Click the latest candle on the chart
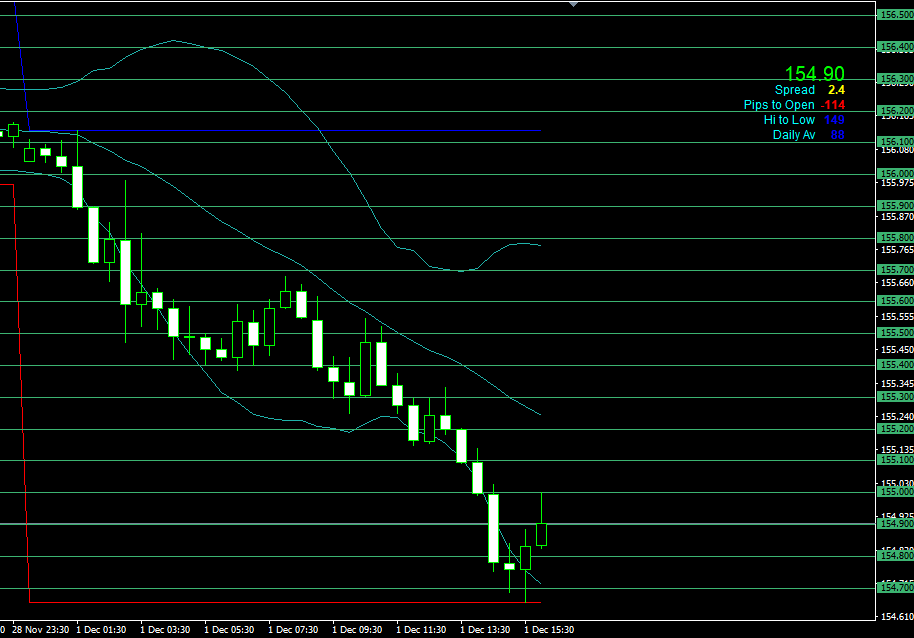The height and width of the screenshot is (638, 914). tap(542, 534)
